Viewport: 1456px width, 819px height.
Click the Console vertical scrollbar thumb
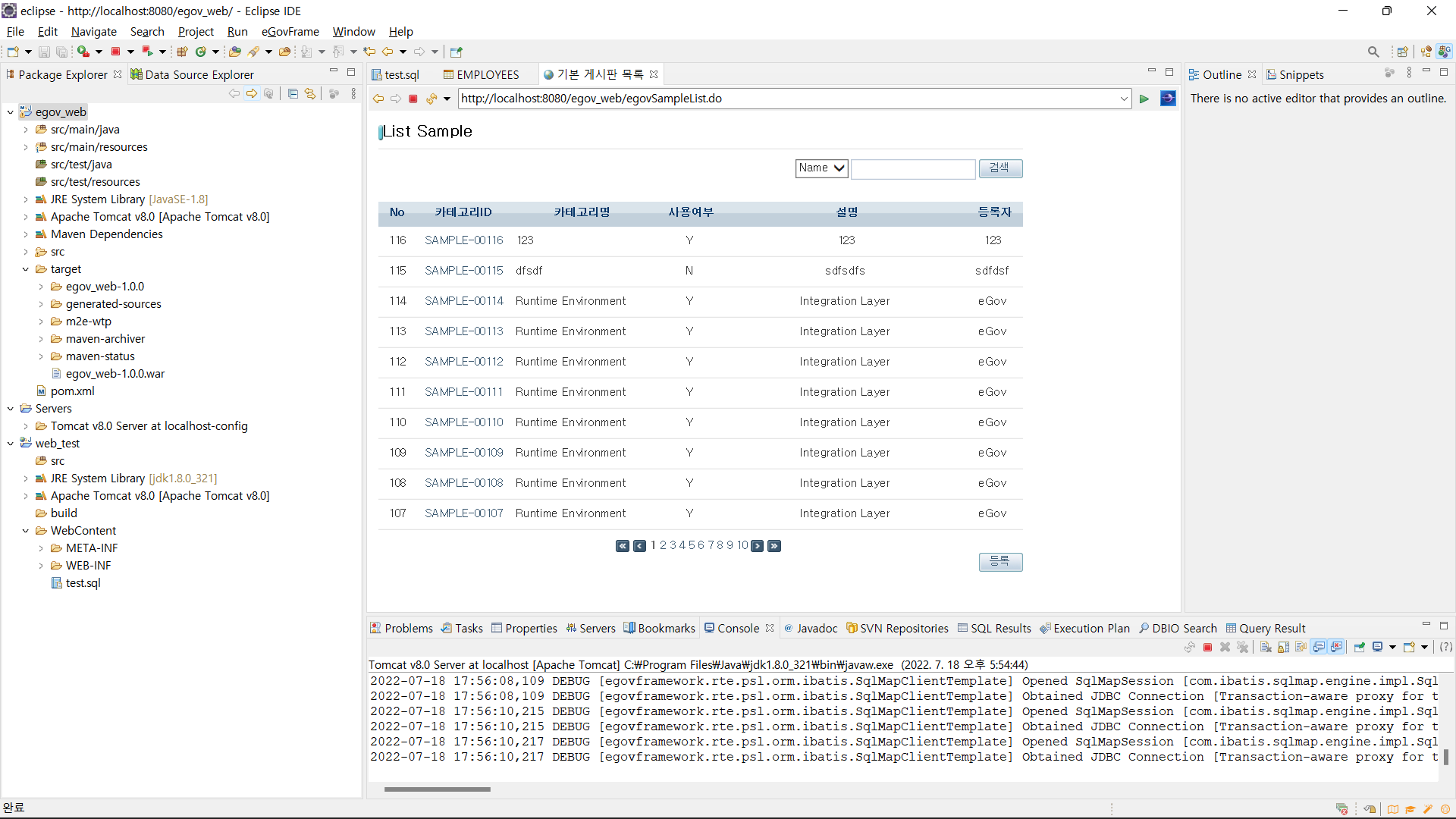click(1446, 757)
